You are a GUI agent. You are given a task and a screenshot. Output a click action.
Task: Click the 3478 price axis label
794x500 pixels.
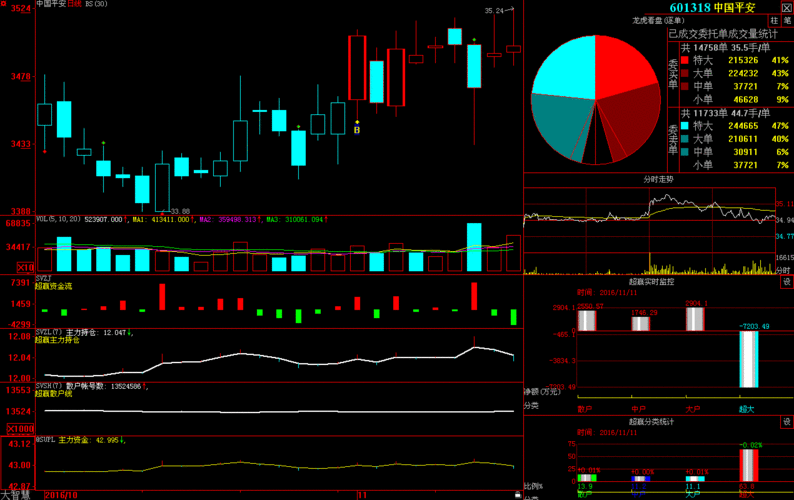coord(21,77)
